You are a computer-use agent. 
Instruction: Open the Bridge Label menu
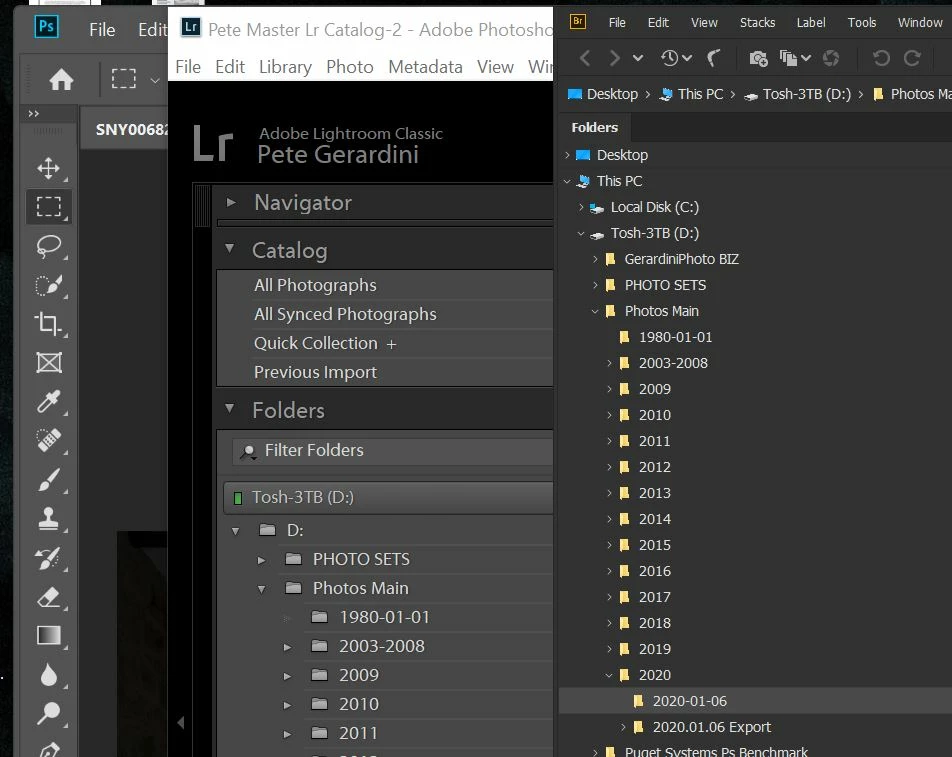tap(811, 22)
